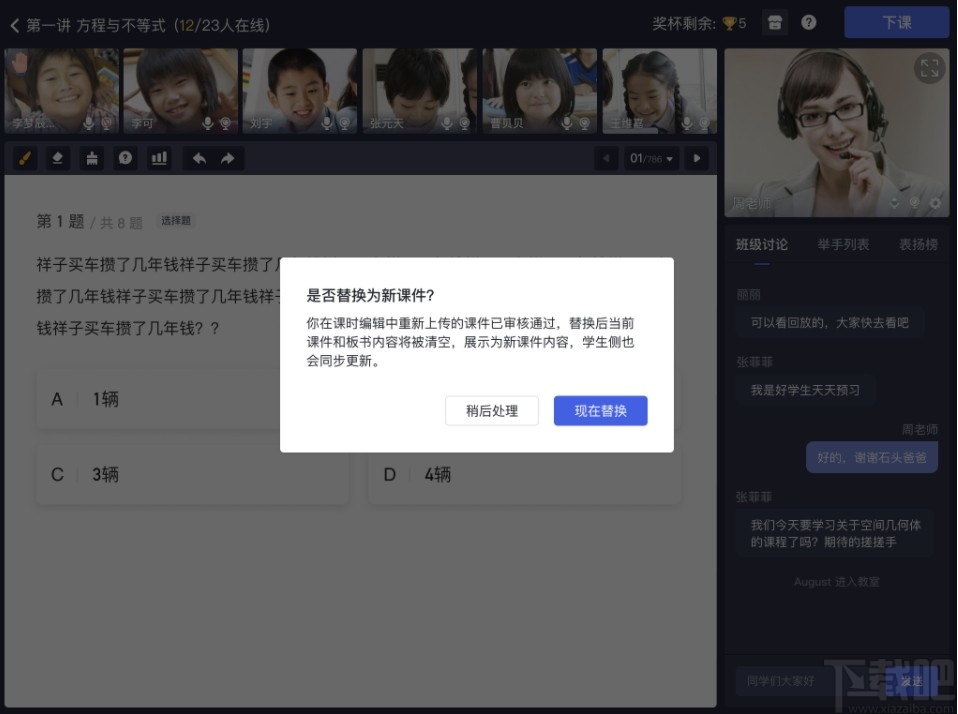Toggle 周老师's camera off
Image resolution: width=958 pixels, height=714 pixels.
[x=914, y=203]
